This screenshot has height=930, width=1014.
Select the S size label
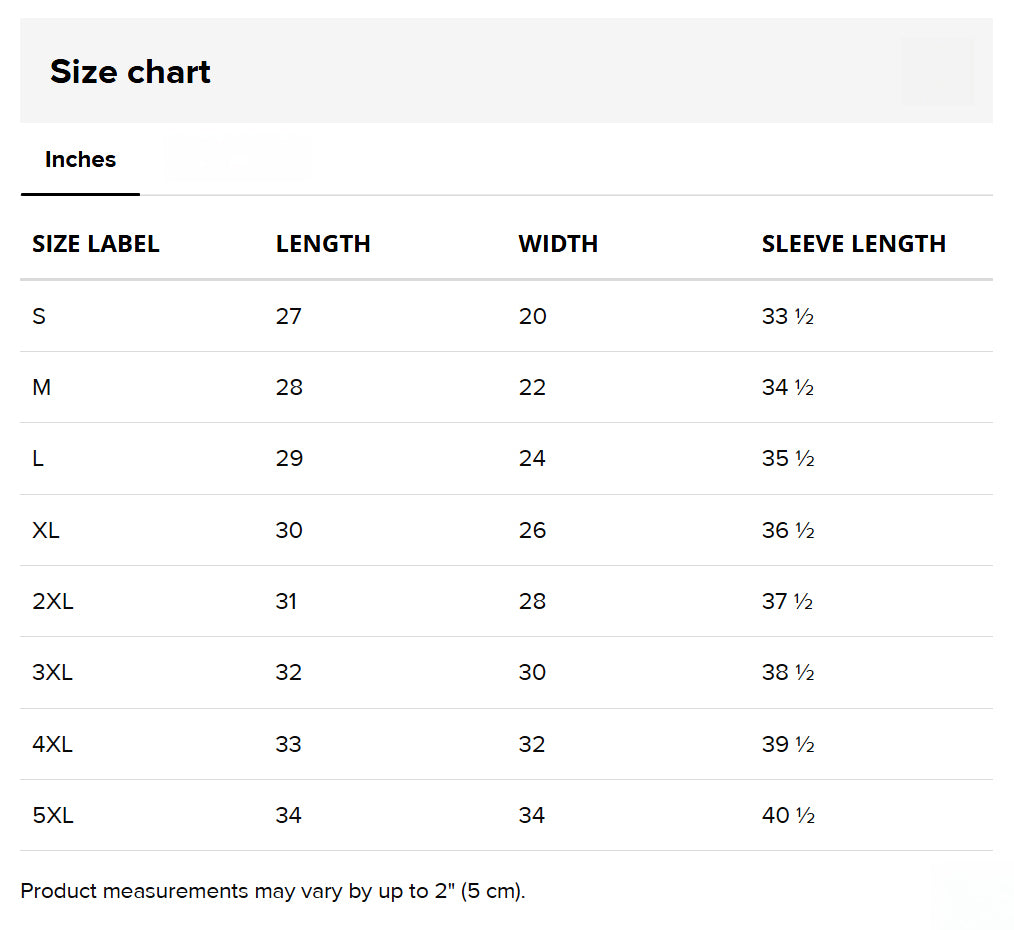click(x=39, y=317)
